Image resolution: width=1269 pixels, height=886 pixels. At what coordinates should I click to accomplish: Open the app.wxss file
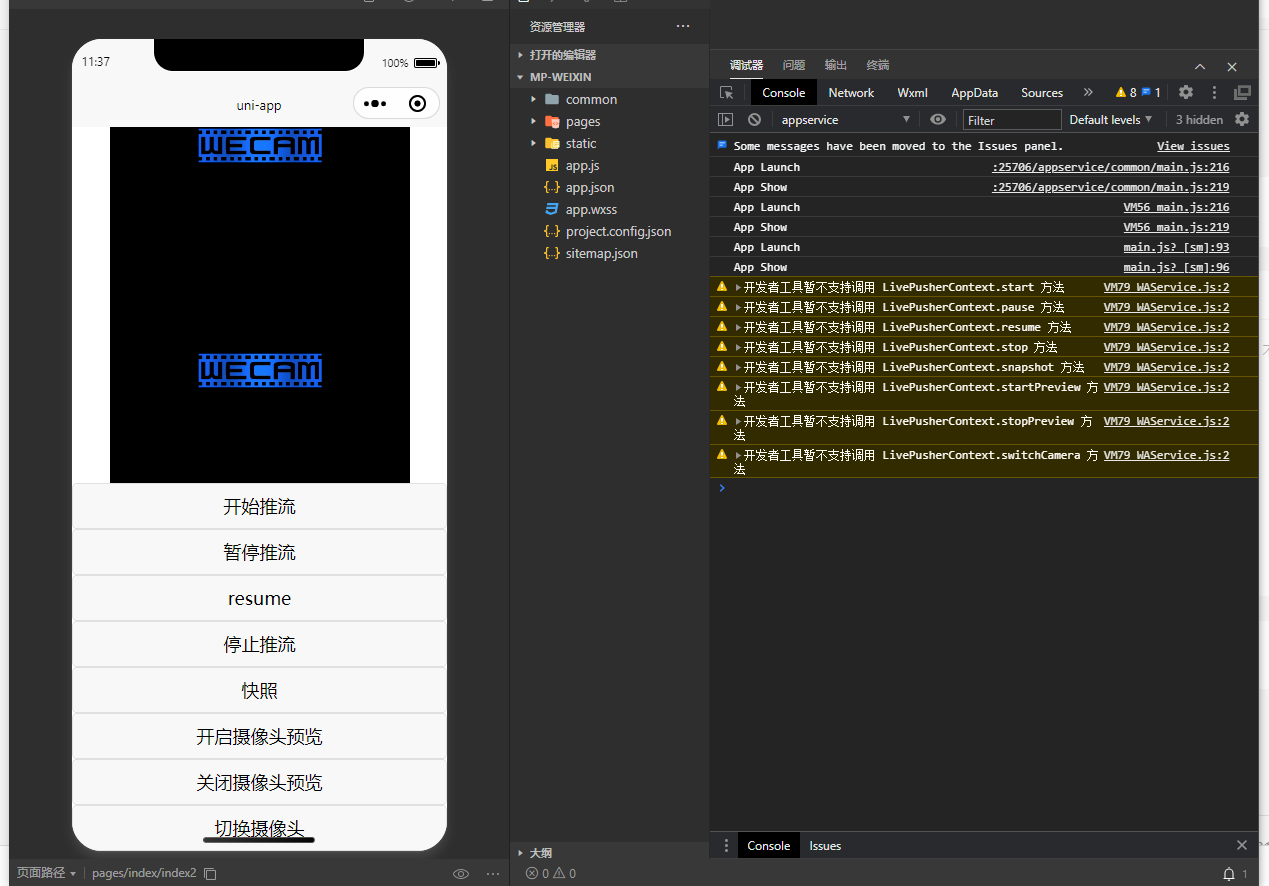coord(591,209)
